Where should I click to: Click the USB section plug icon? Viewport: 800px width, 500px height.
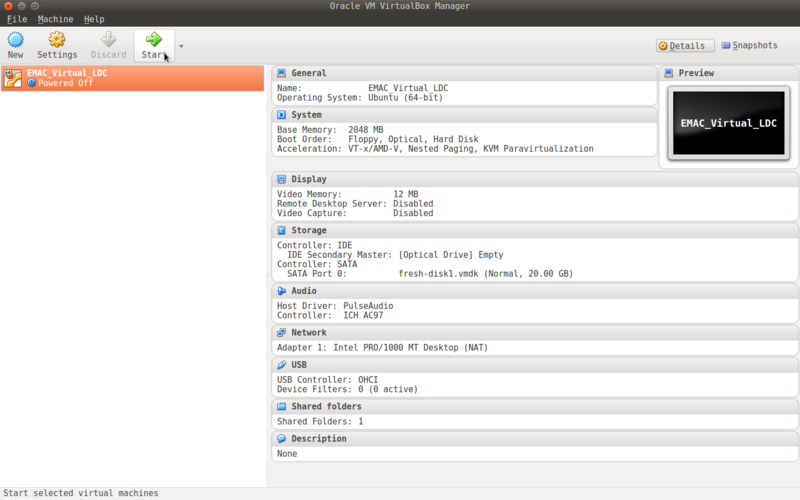point(281,365)
